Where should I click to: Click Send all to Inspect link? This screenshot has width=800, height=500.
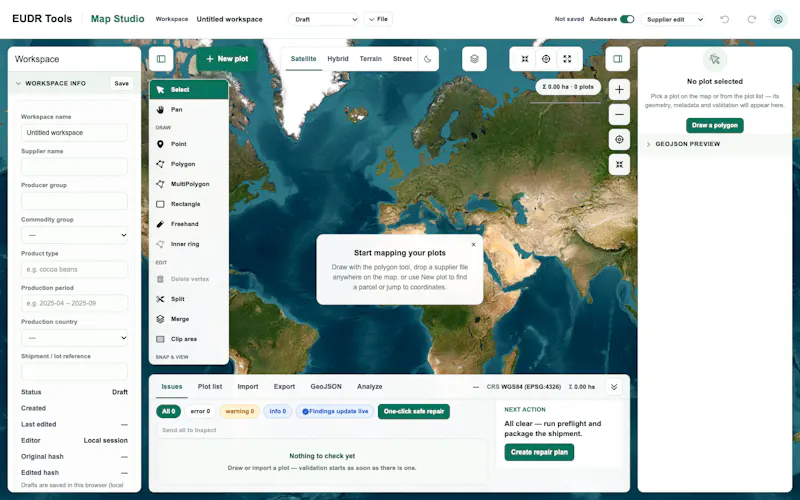pos(189,430)
